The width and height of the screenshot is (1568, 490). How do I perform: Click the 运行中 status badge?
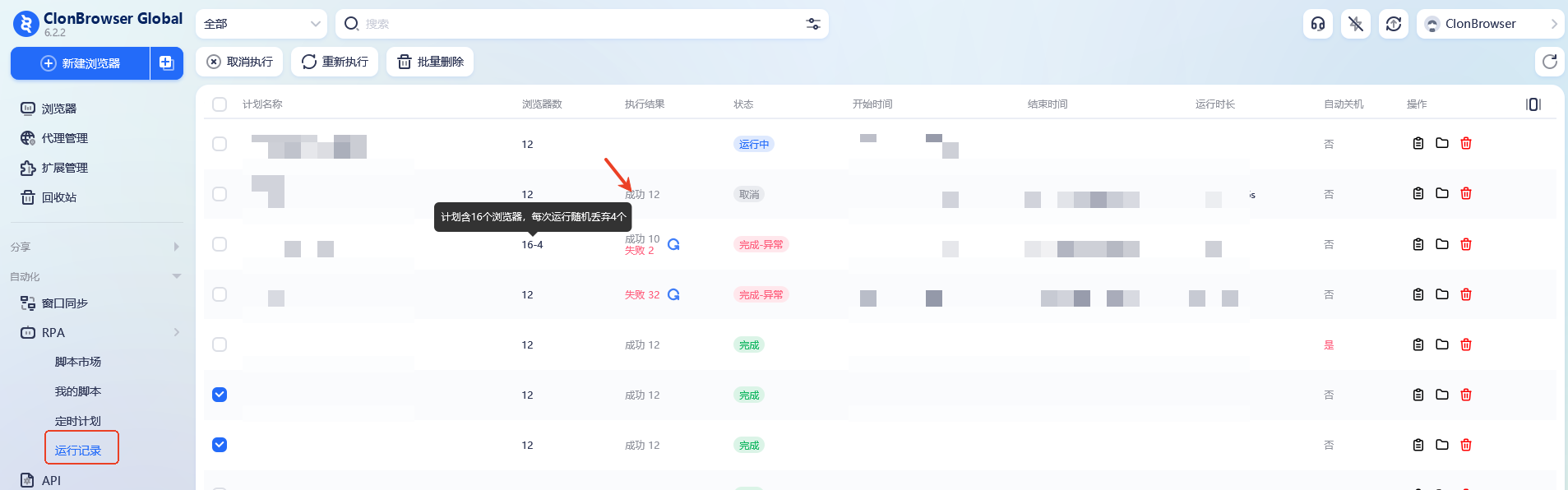click(754, 144)
